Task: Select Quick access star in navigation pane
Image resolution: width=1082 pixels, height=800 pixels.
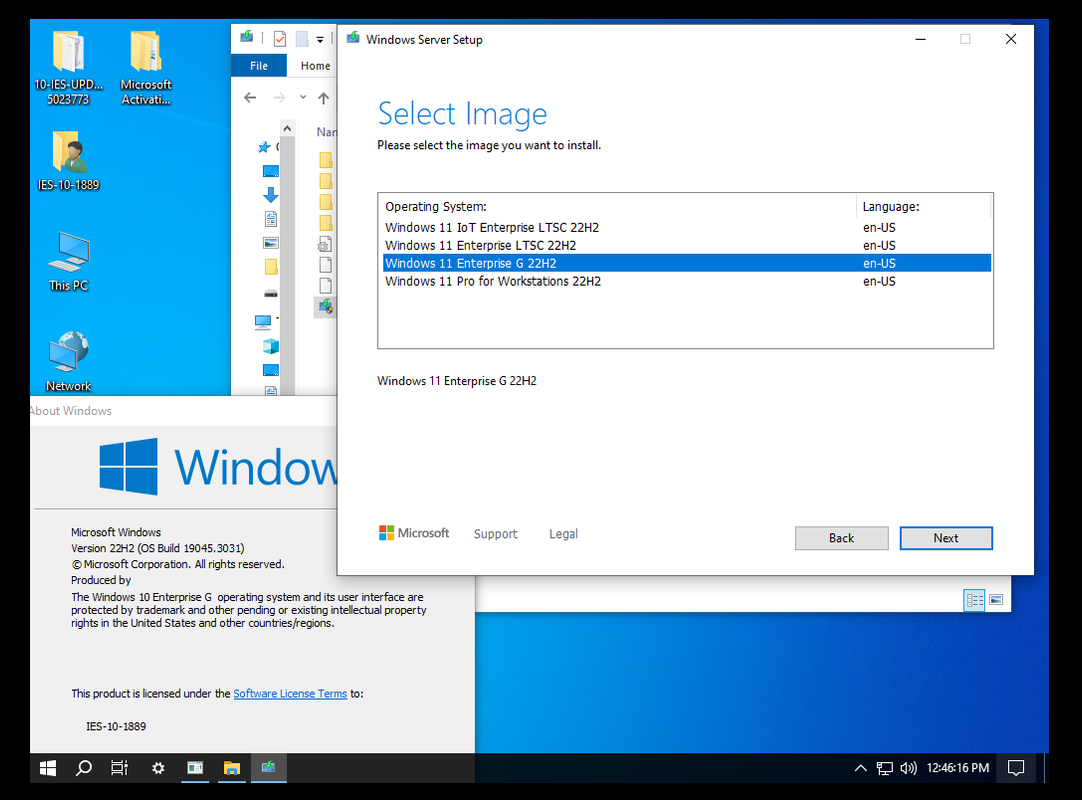Action: coord(264,147)
